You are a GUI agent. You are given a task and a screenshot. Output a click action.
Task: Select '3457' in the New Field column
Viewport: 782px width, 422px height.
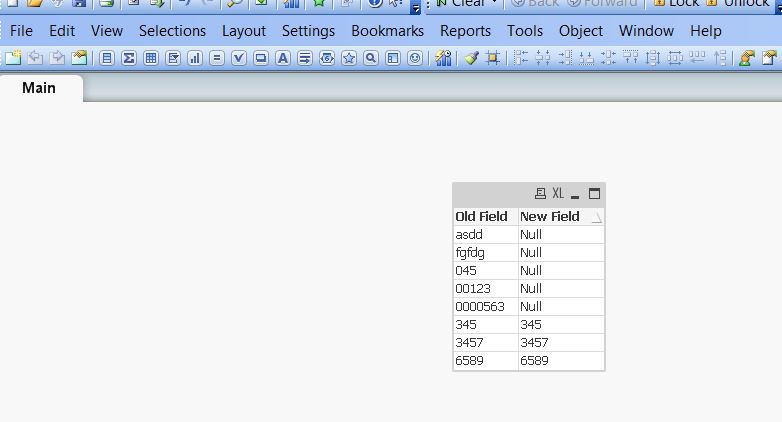561,343
